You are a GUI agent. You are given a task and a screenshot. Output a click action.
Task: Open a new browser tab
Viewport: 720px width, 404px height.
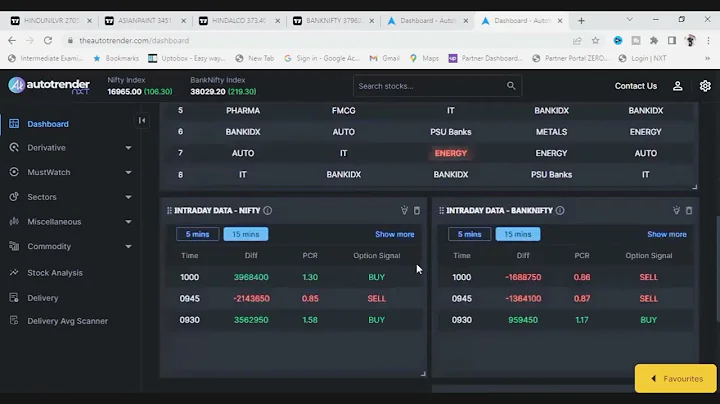click(x=581, y=21)
